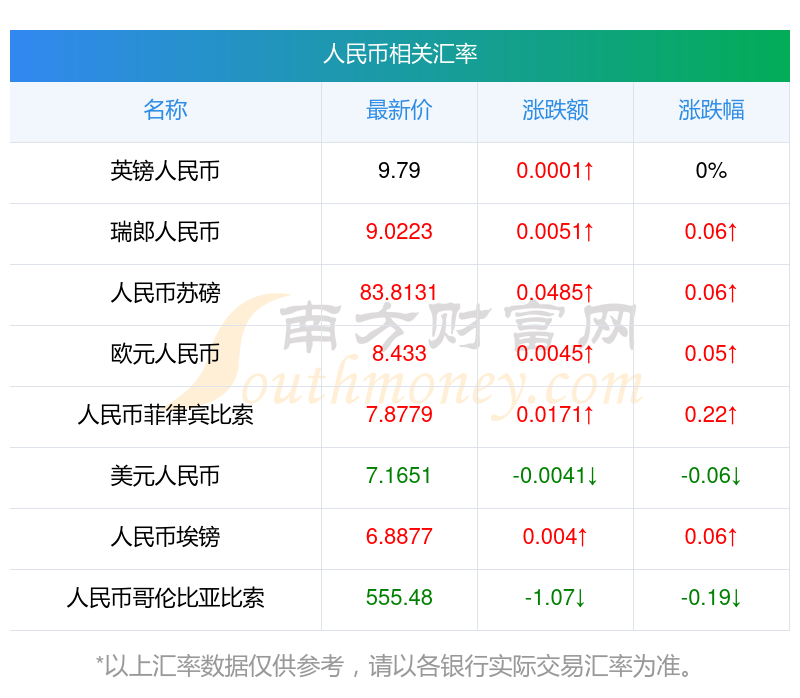Click the 7.1651 price value

399,476
